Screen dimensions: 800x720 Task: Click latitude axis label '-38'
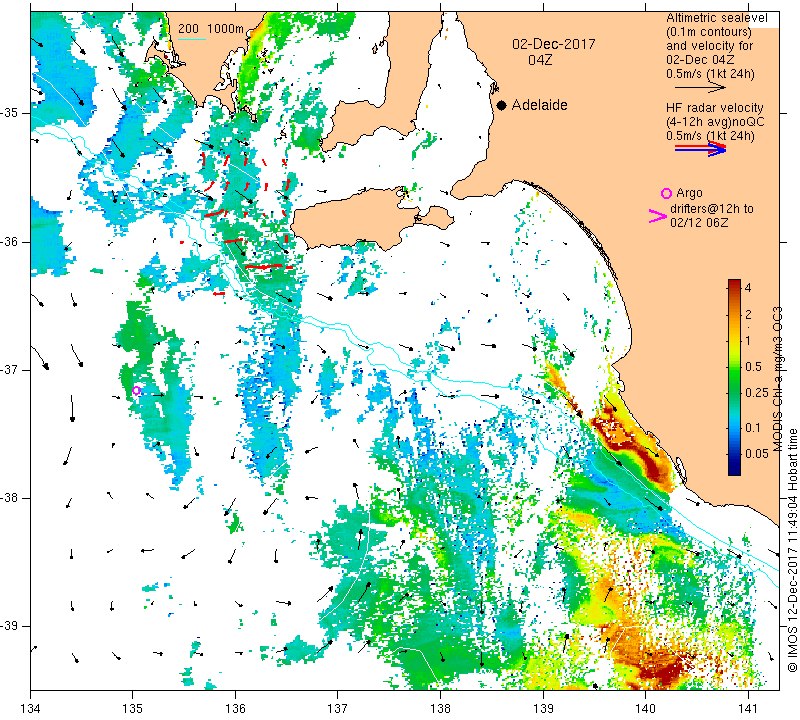tap(10, 498)
